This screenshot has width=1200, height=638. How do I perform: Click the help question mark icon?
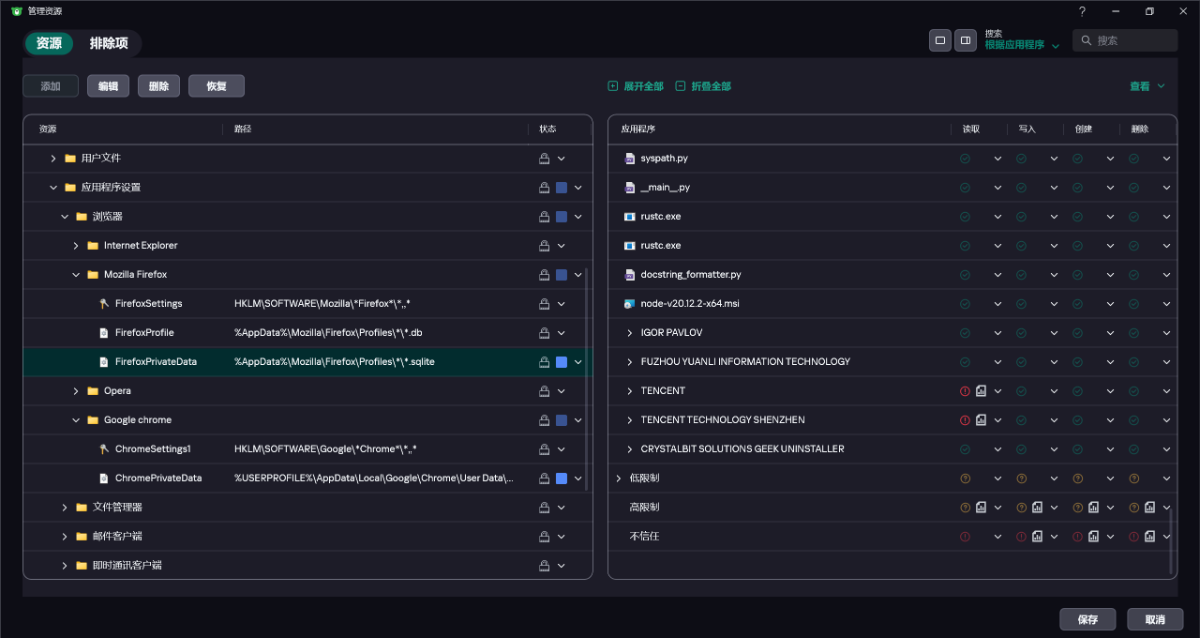click(x=1082, y=12)
